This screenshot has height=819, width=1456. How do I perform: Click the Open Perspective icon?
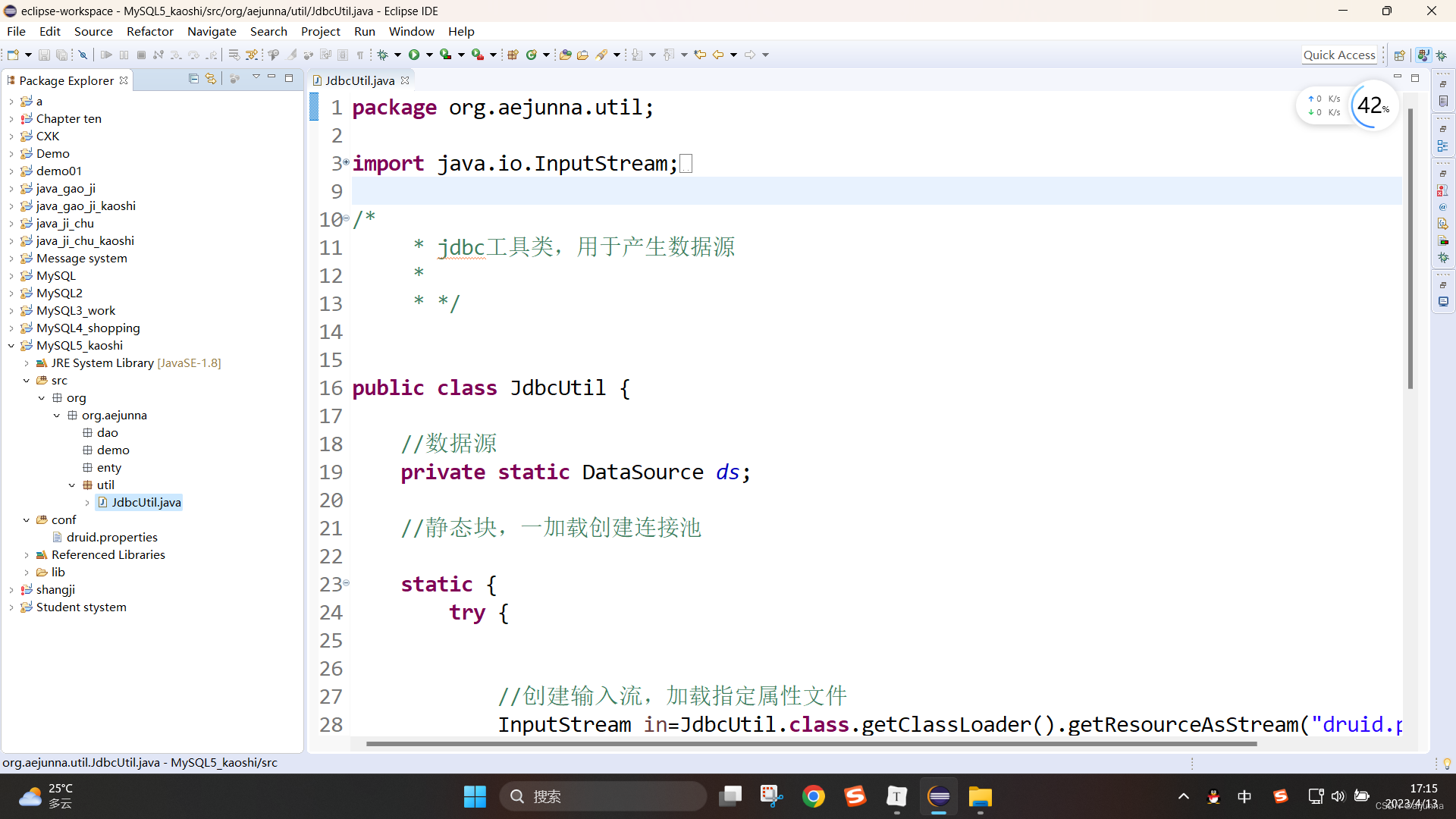(x=1400, y=55)
